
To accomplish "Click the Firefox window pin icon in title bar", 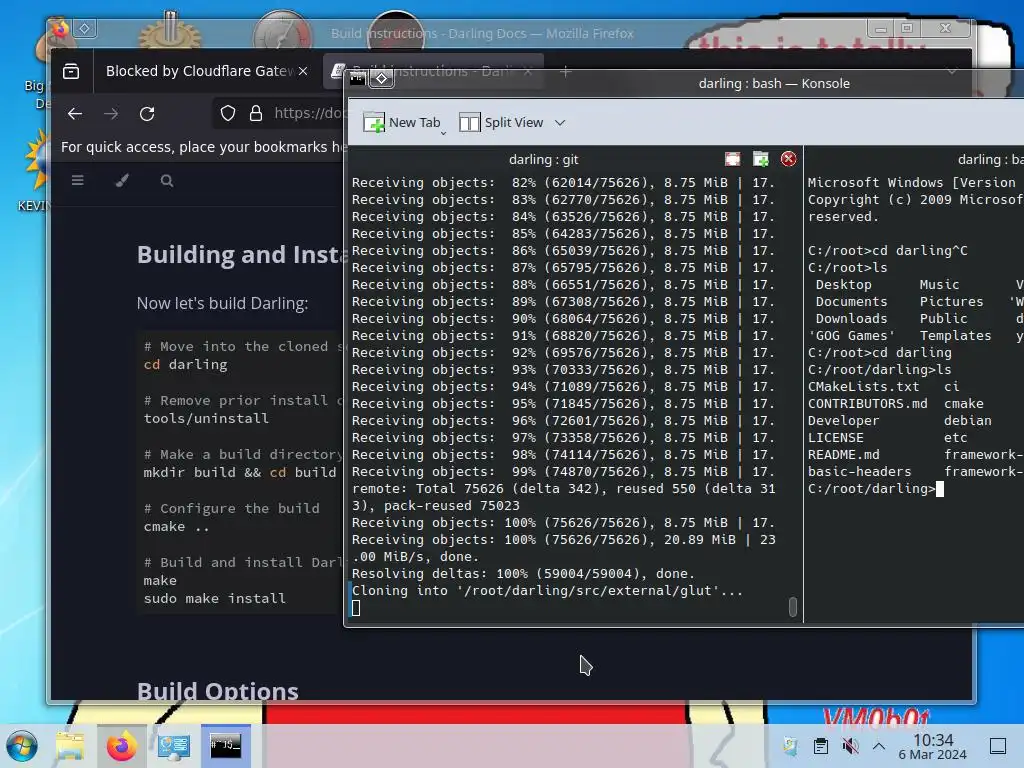I will [x=85, y=28].
